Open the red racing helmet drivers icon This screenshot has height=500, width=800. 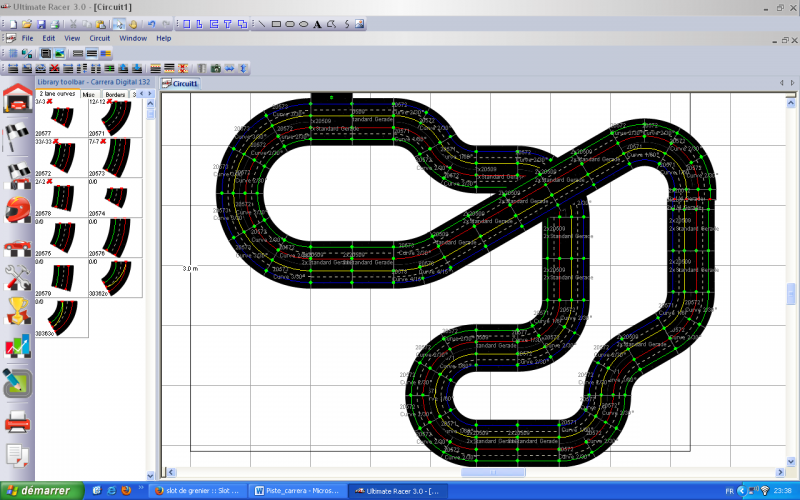(16, 208)
